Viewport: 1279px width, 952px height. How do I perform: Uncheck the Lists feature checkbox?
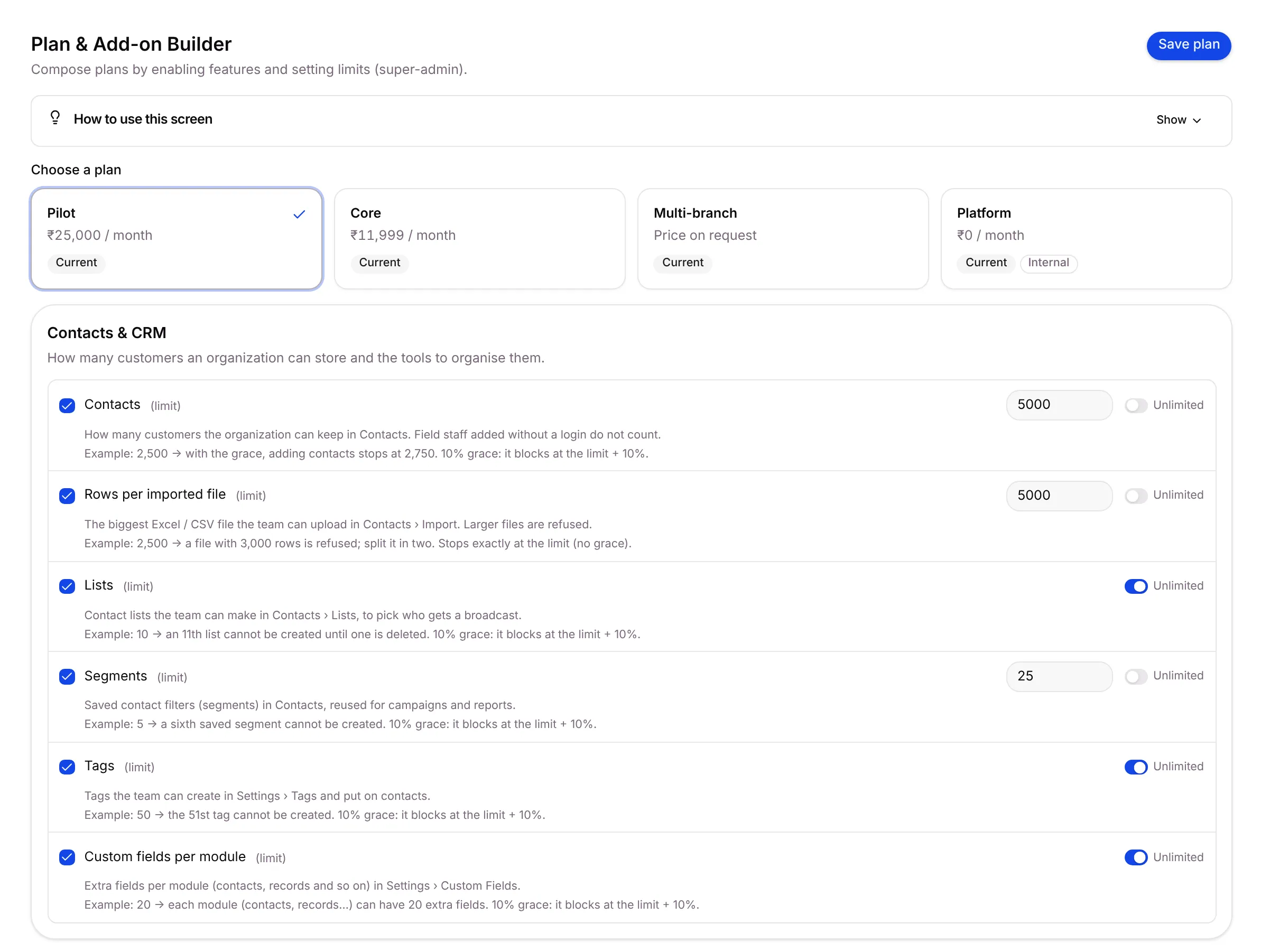(67, 586)
